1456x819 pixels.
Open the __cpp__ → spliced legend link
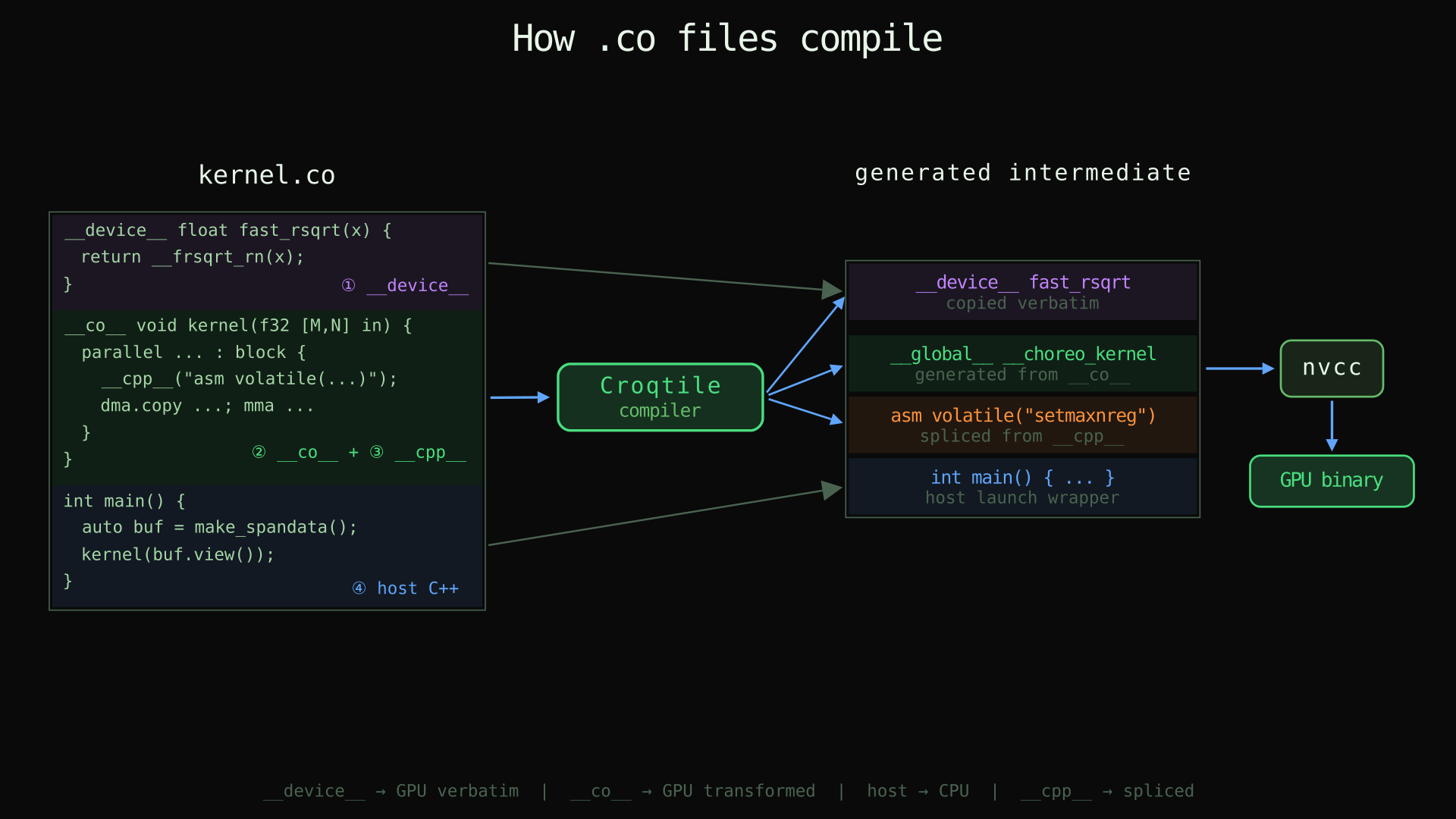coord(1107,791)
